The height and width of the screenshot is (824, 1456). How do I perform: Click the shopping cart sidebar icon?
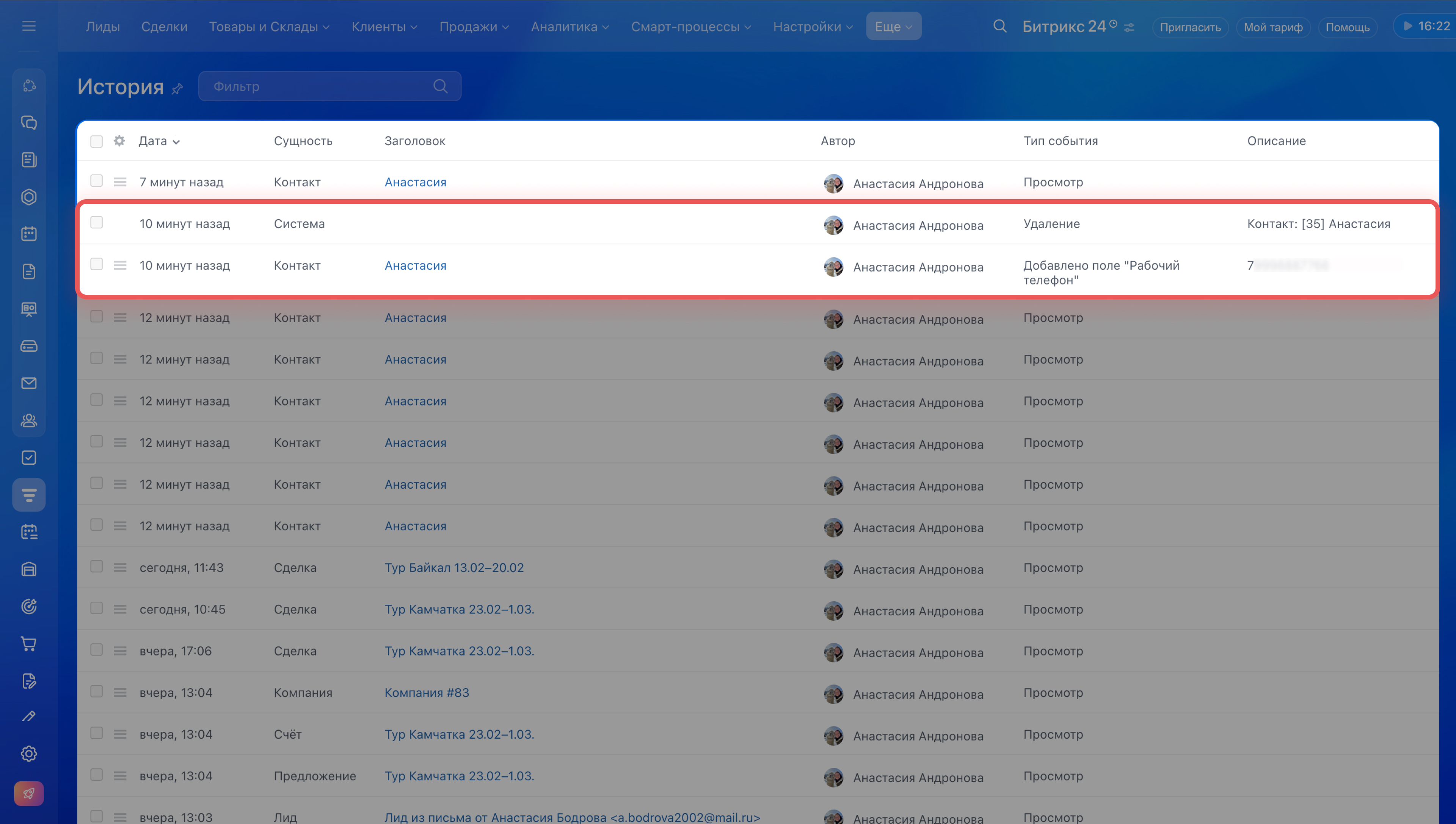[29, 643]
